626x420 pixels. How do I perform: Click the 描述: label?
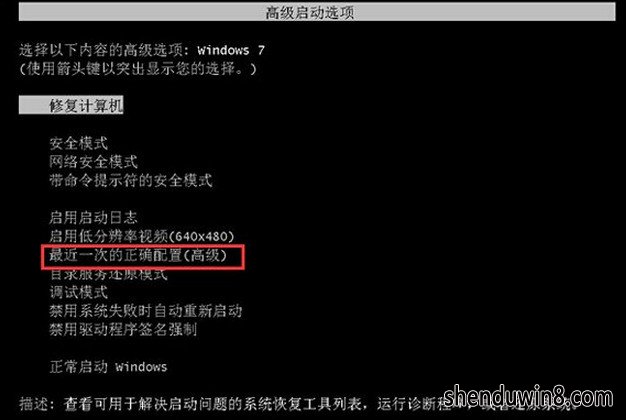37,404
